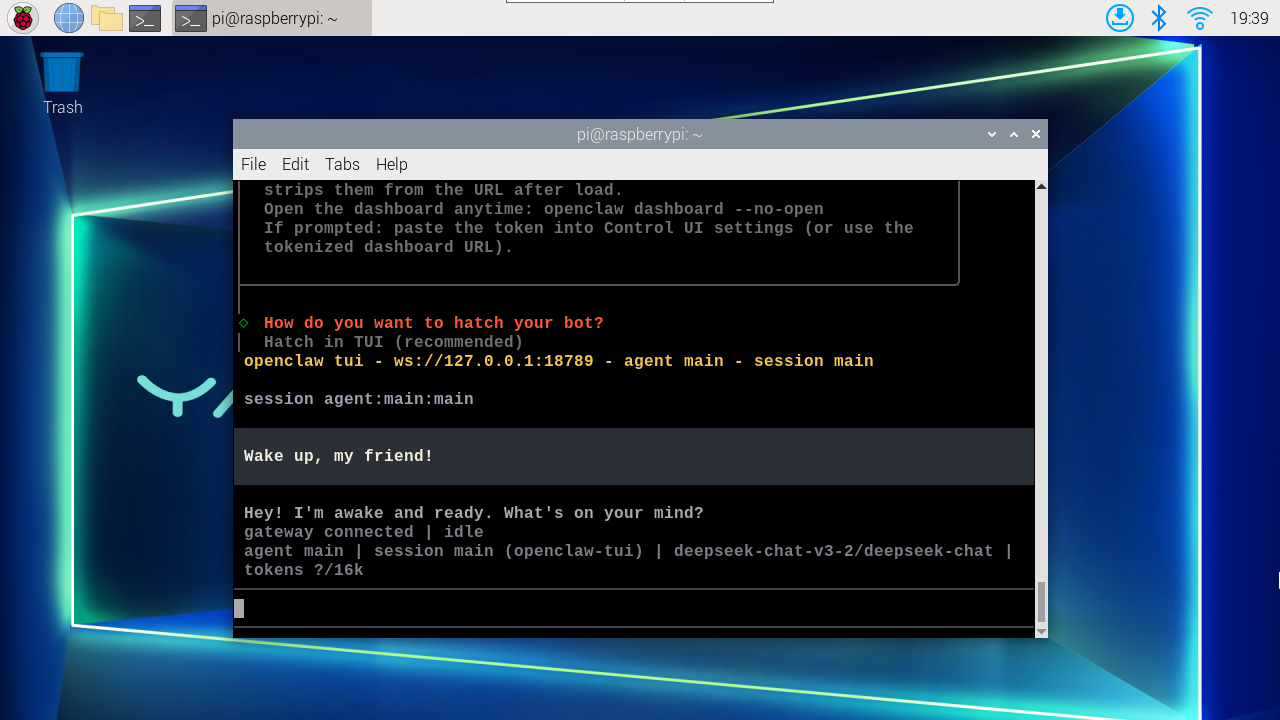
Task: Select the Trash icon on the desktop
Action: [62, 84]
